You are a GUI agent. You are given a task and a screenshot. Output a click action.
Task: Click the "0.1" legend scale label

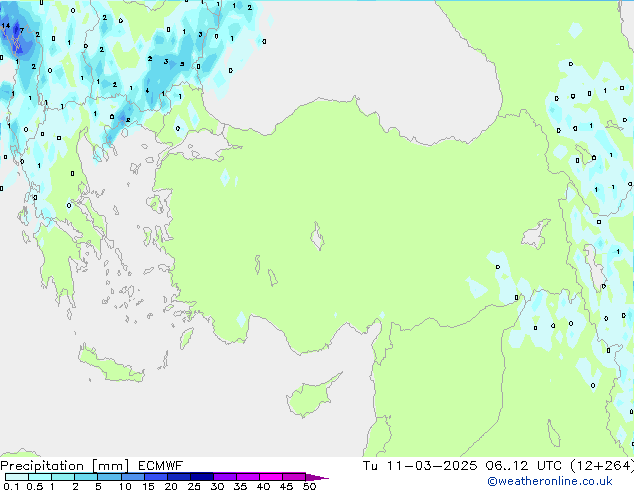pyautogui.click(x=11, y=486)
